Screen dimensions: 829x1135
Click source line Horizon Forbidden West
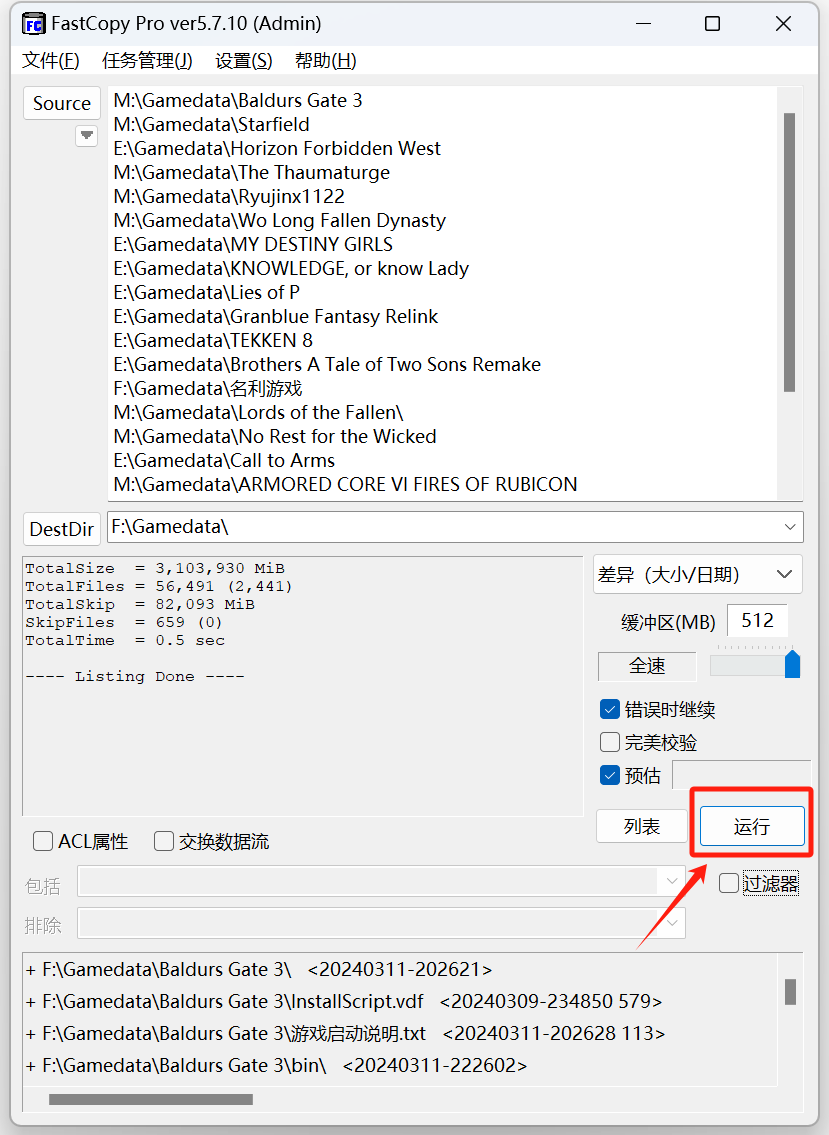tap(277, 148)
